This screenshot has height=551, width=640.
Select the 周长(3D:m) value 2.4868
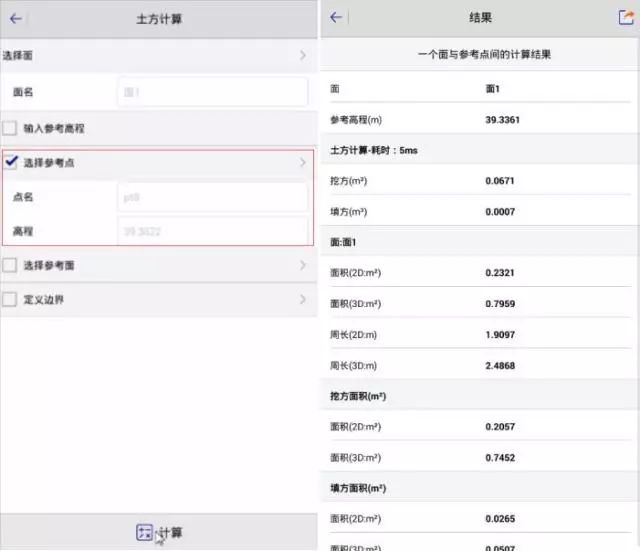coord(500,366)
